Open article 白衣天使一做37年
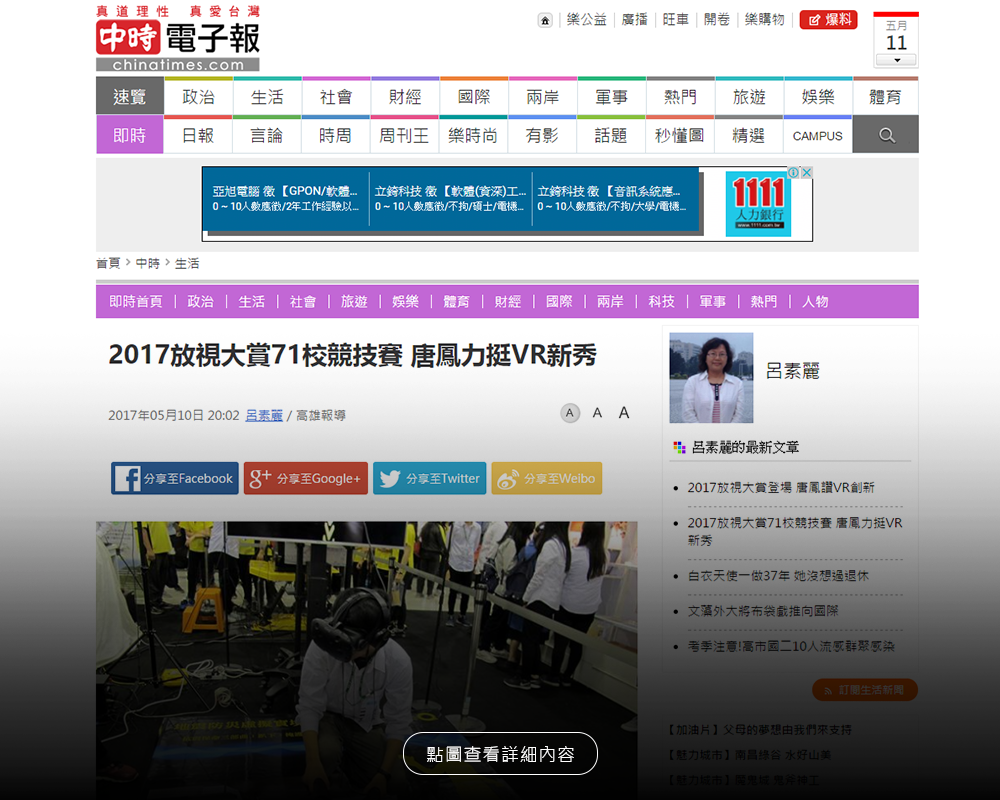This screenshot has width=1000, height=800. pos(778,576)
